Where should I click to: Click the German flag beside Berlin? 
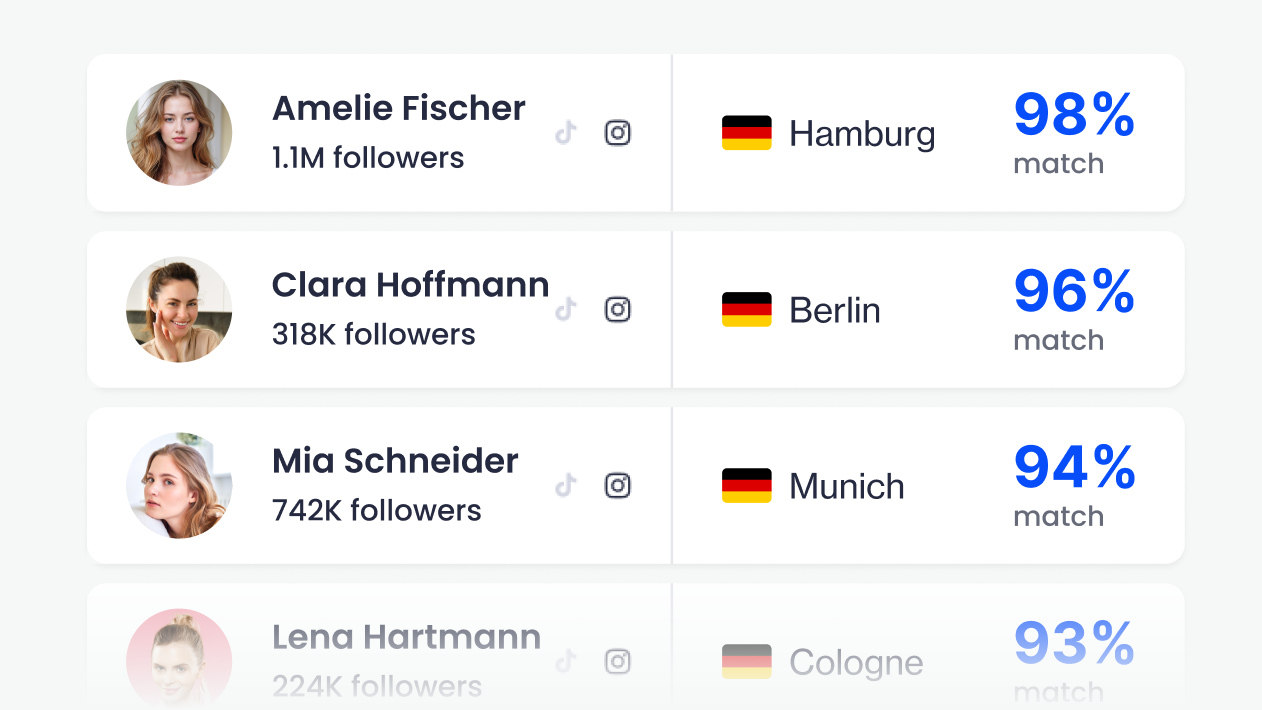coord(747,309)
